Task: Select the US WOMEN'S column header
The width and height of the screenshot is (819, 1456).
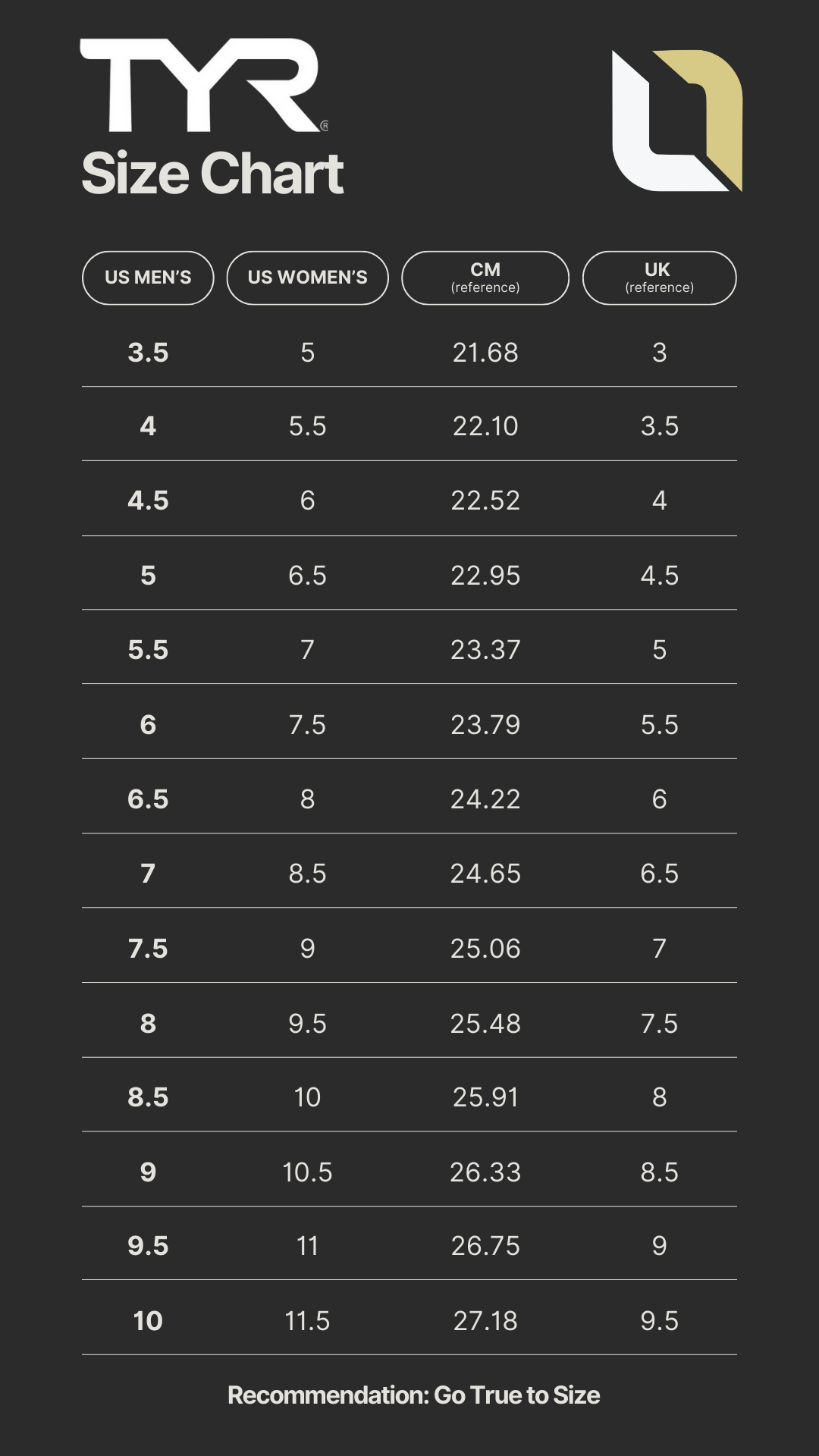Action: pyautogui.click(x=307, y=278)
